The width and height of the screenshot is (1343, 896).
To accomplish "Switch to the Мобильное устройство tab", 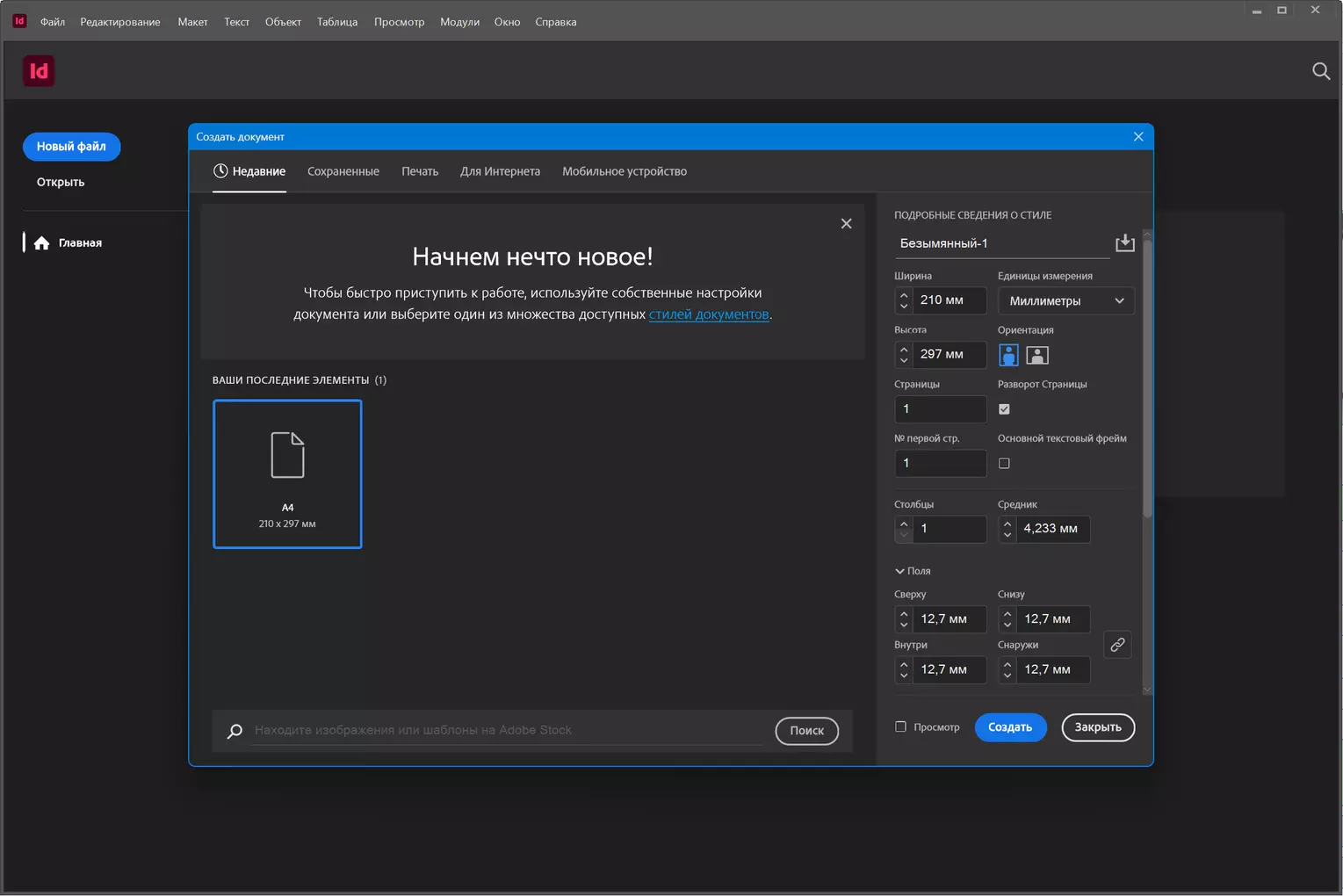I will click(x=625, y=171).
